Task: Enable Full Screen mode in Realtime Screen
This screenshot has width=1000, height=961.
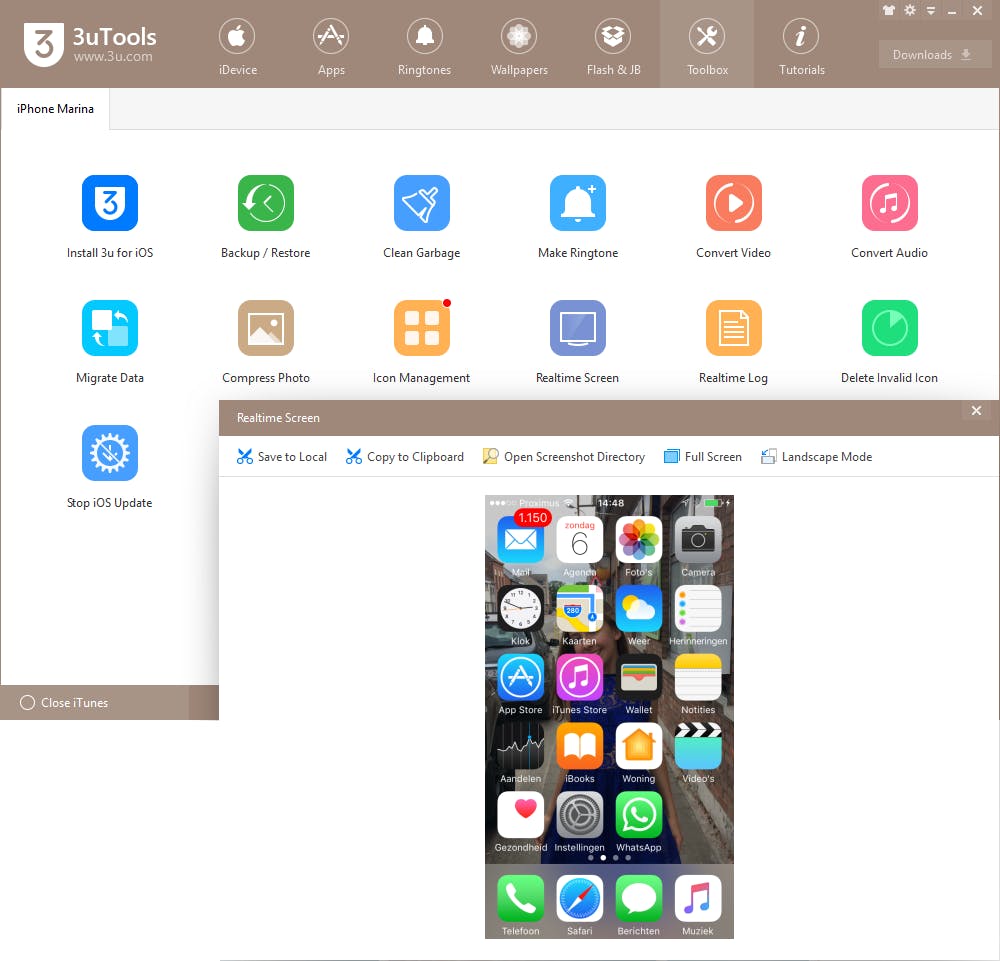Action: pyautogui.click(x=702, y=456)
